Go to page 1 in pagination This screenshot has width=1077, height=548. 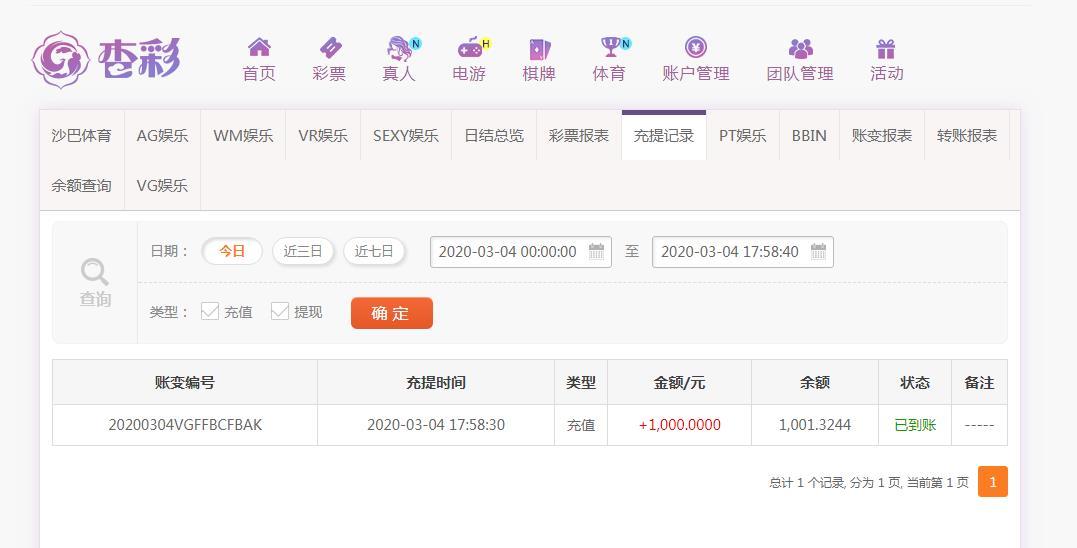pos(993,481)
